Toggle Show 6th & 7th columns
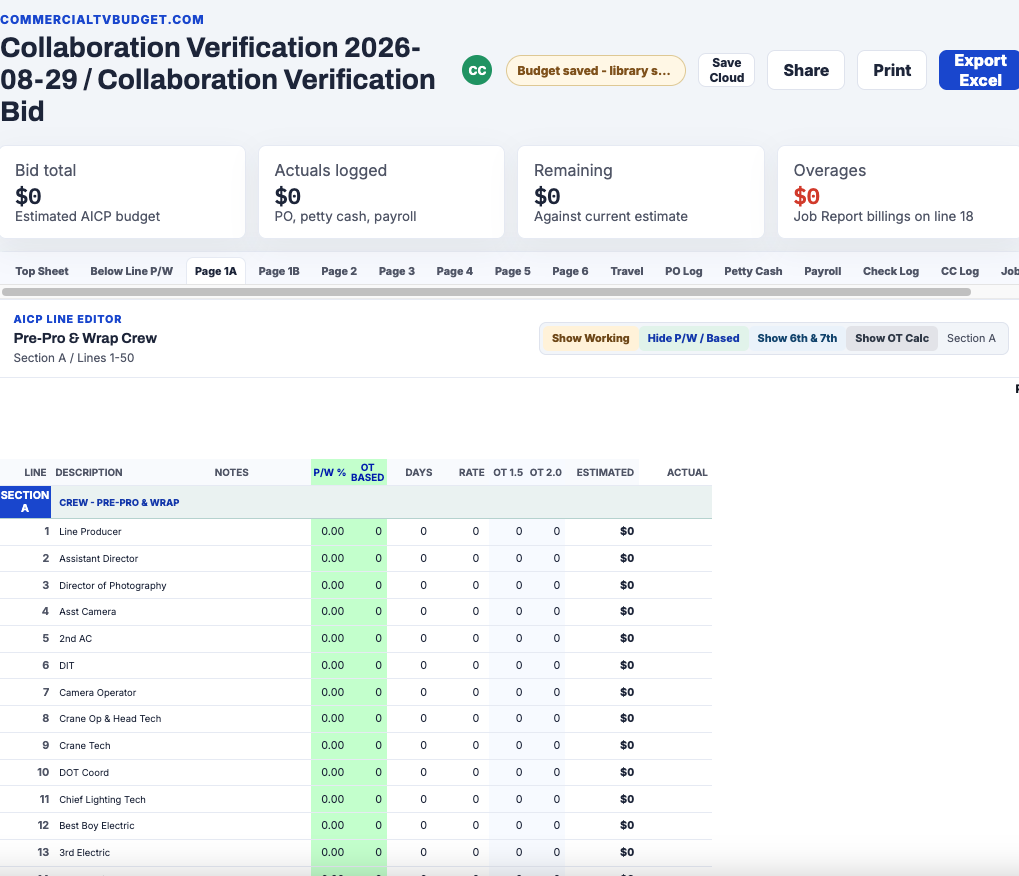Image resolution: width=1019 pixels, height=876 pixels. click(x=797, y=338)
